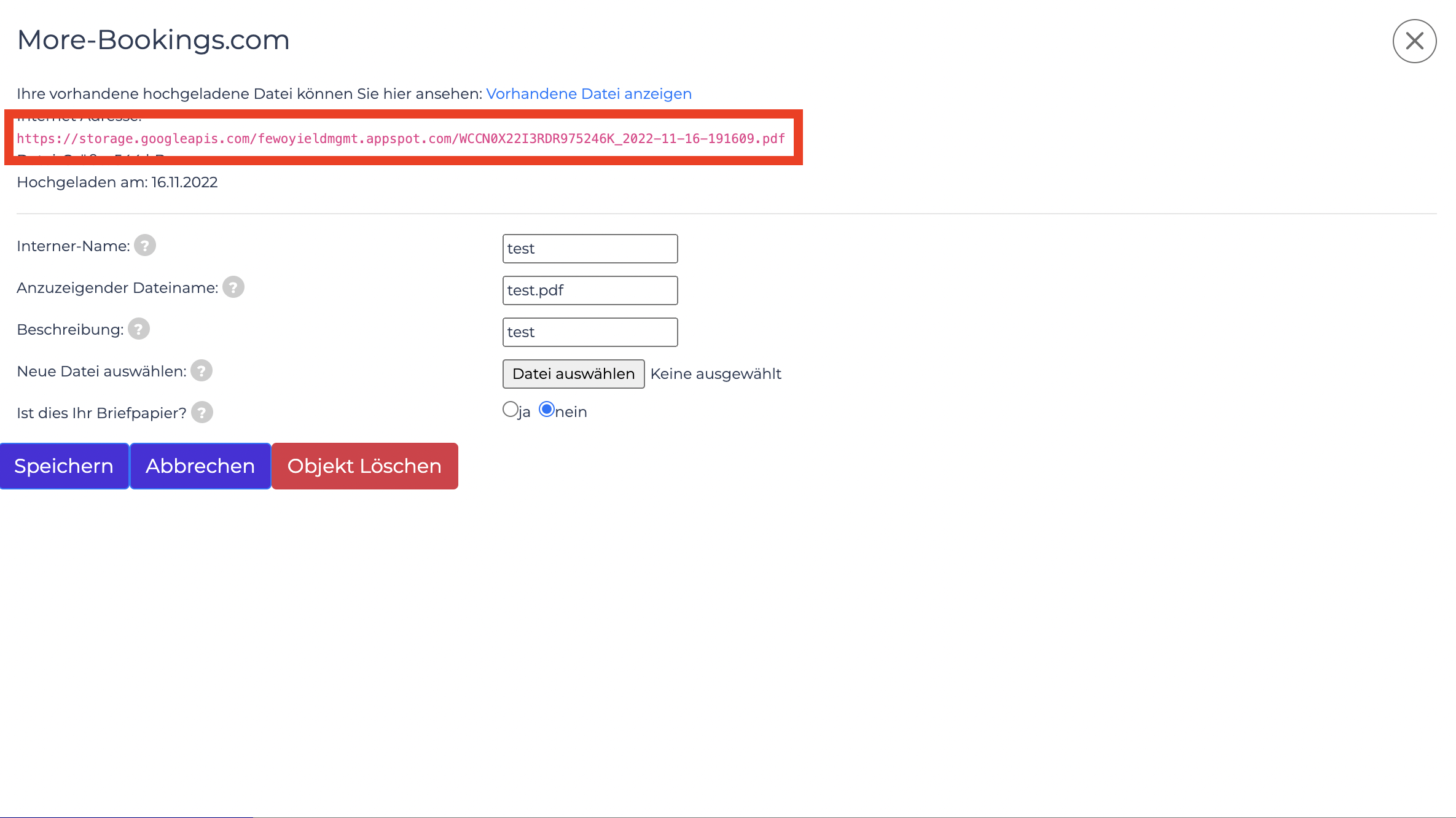Click the storage.googleapis.com PDF URL text

(401, 139)
